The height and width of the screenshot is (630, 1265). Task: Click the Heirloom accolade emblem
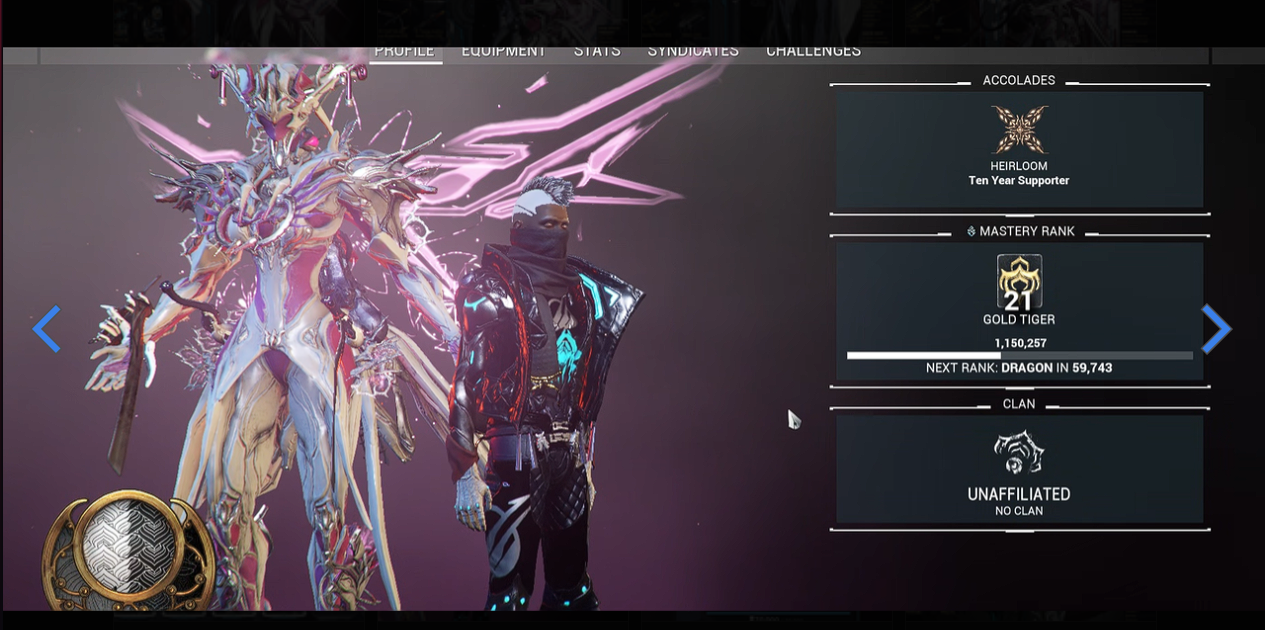(1019, 130)
